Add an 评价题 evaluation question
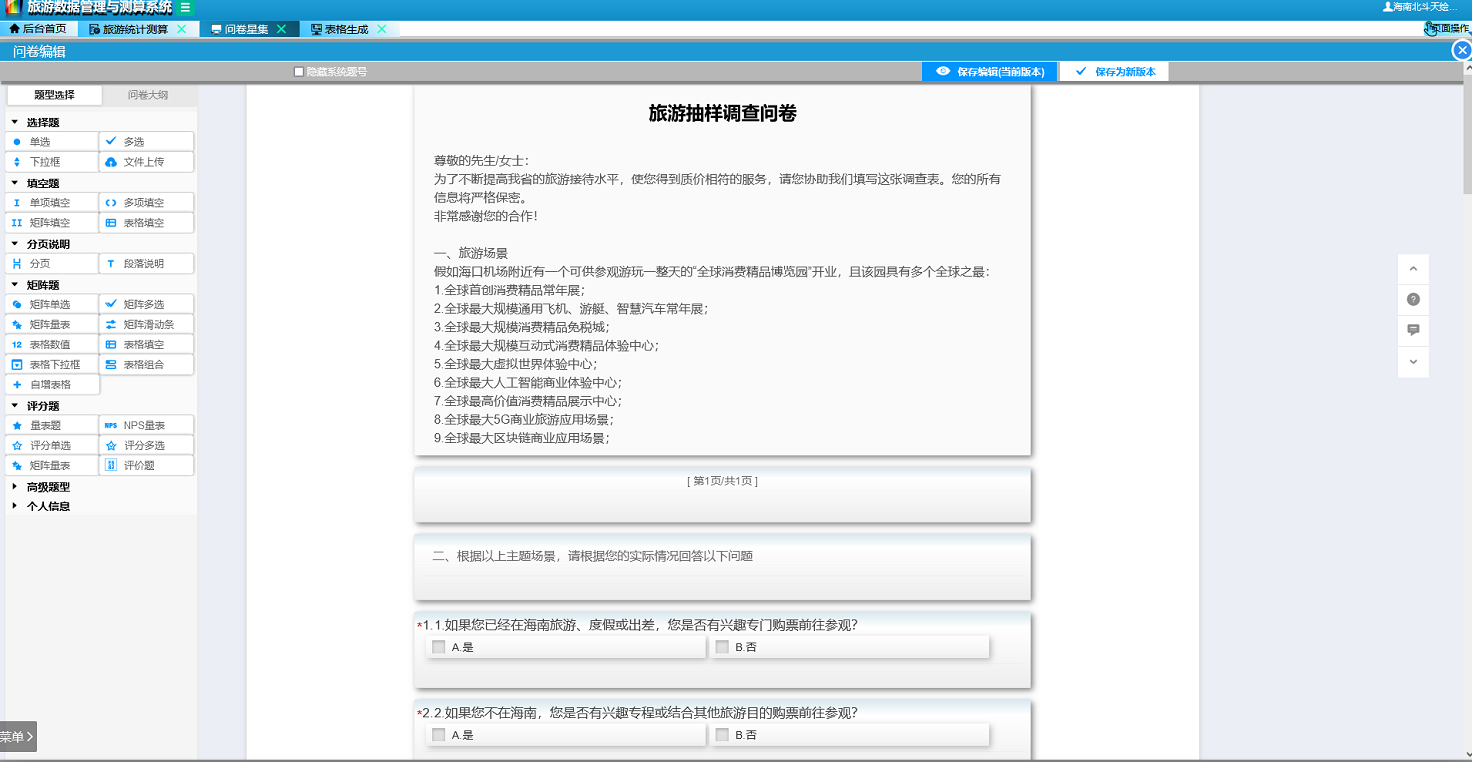Screen dimensions: 1472x762 click(x=146, y=464)
